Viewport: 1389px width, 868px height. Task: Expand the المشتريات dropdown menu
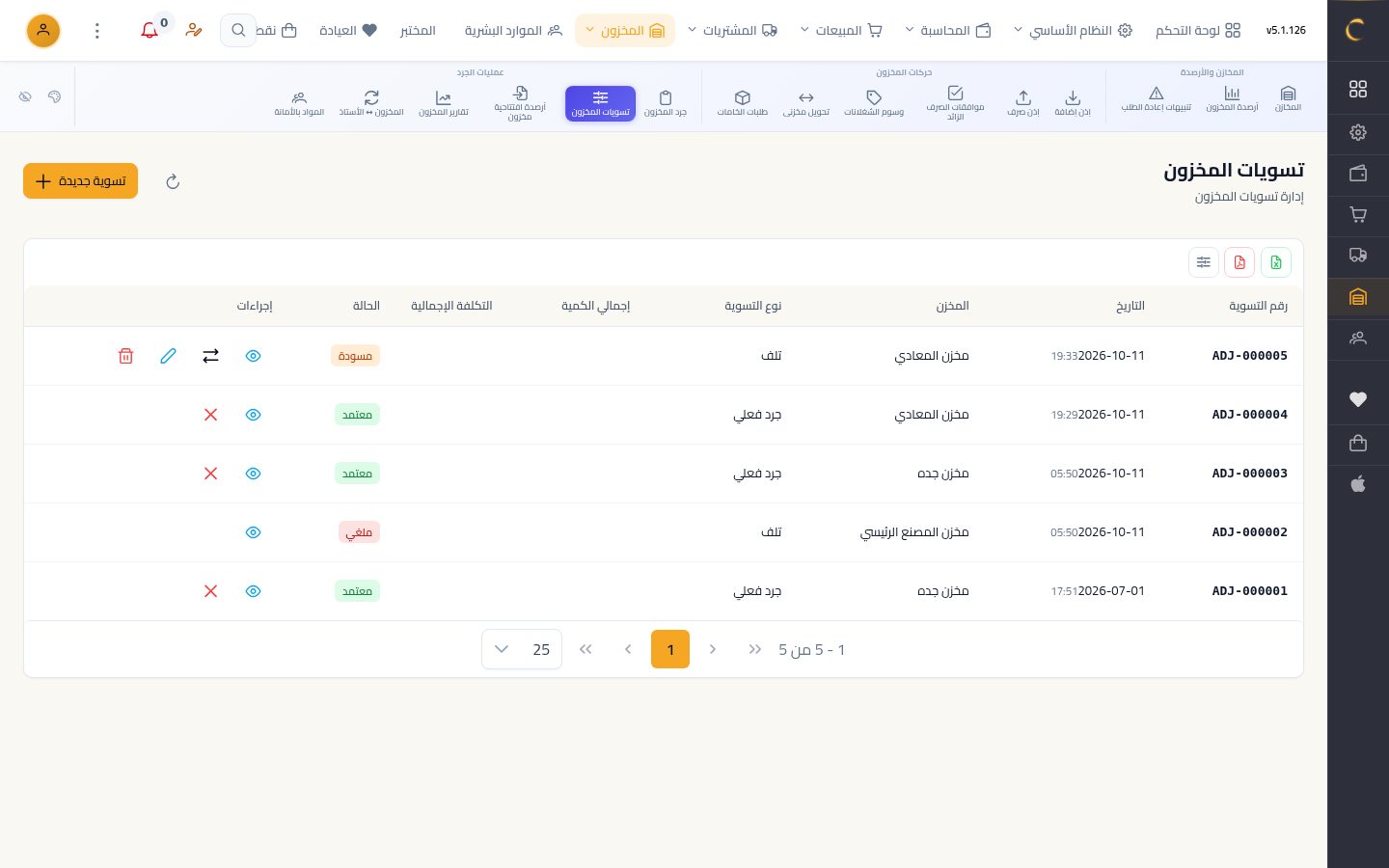[732, 31]
